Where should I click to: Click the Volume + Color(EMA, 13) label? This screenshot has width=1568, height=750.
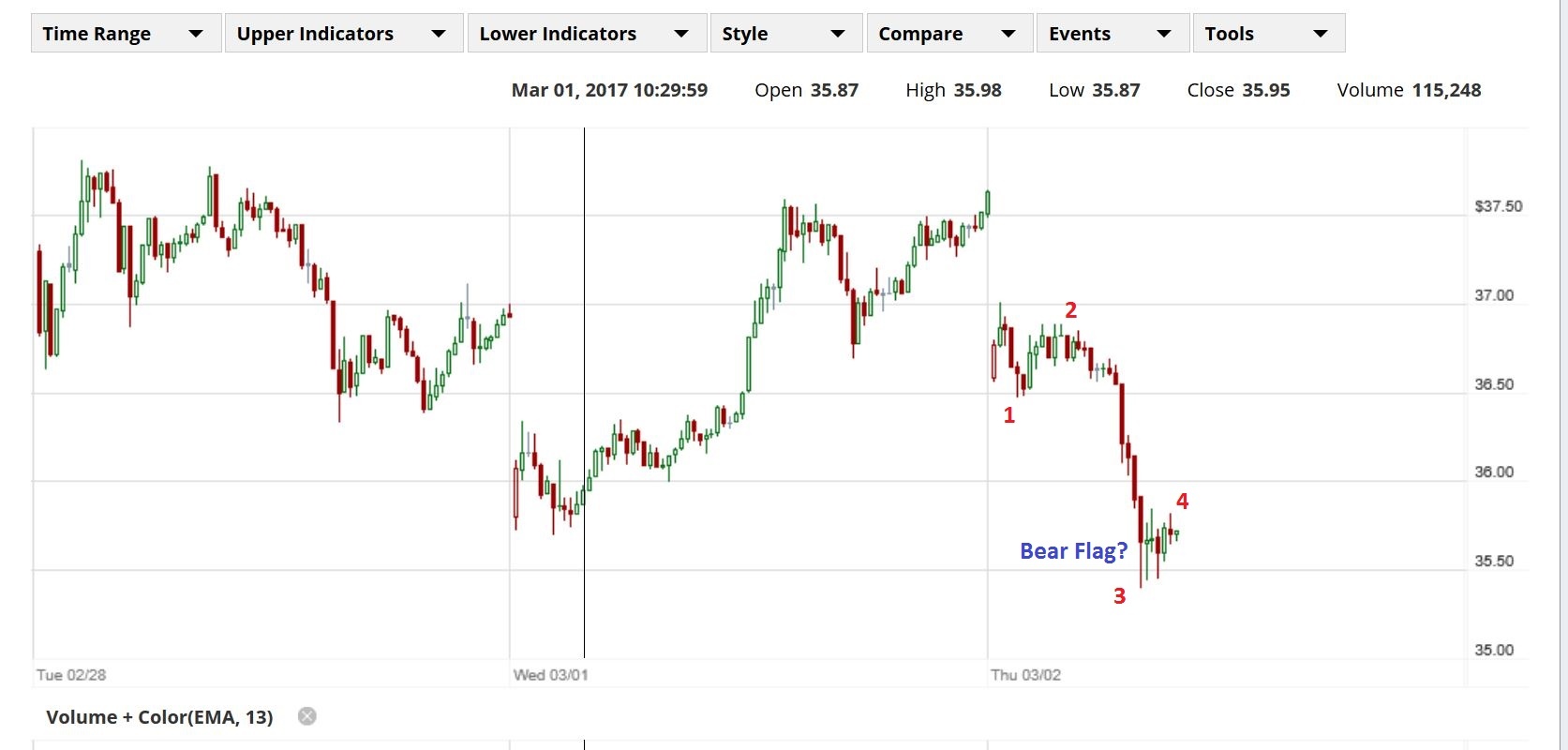click(159, 717)
